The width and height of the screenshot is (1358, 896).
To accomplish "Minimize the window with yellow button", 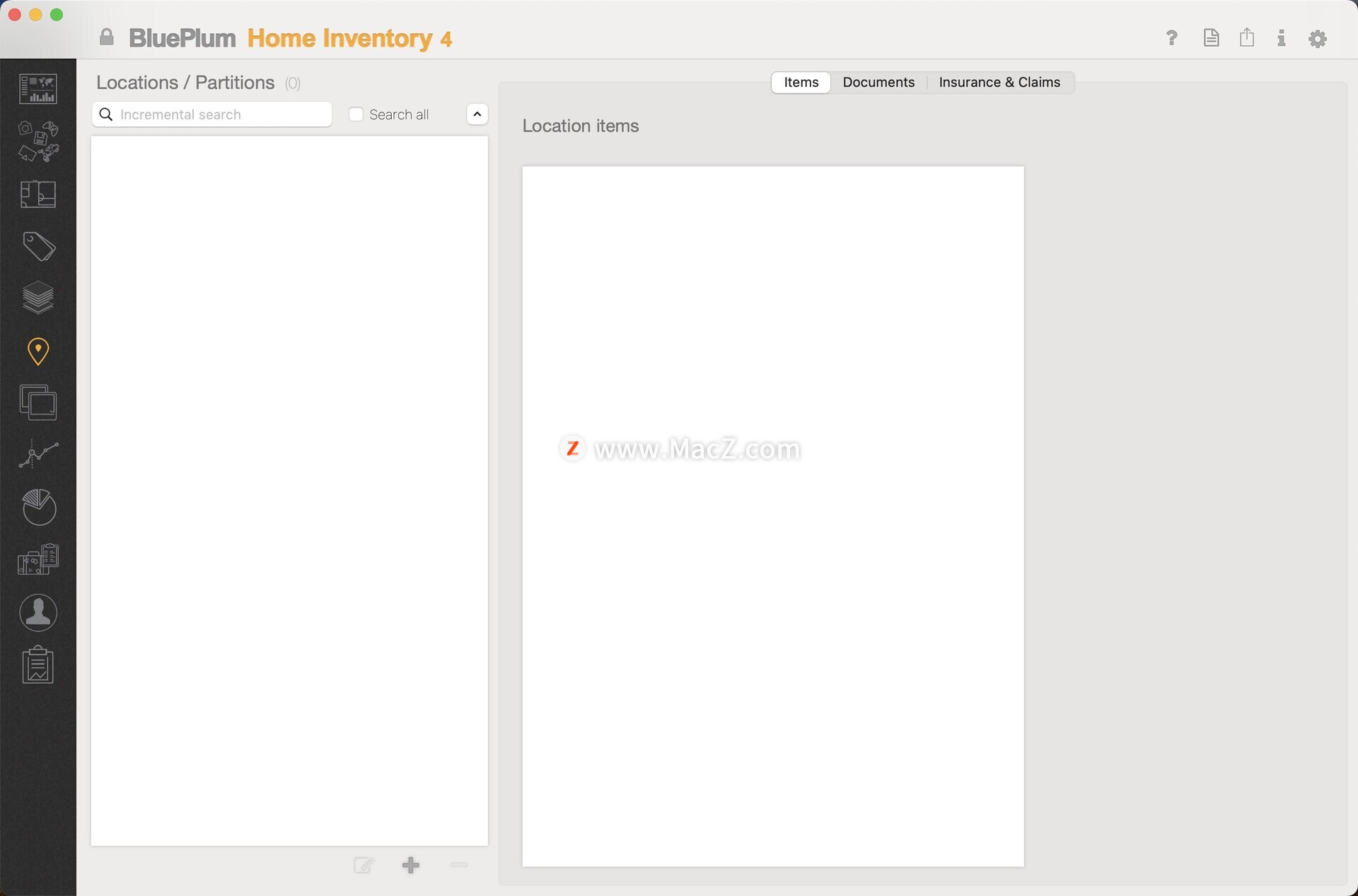I will pos(35,15).
